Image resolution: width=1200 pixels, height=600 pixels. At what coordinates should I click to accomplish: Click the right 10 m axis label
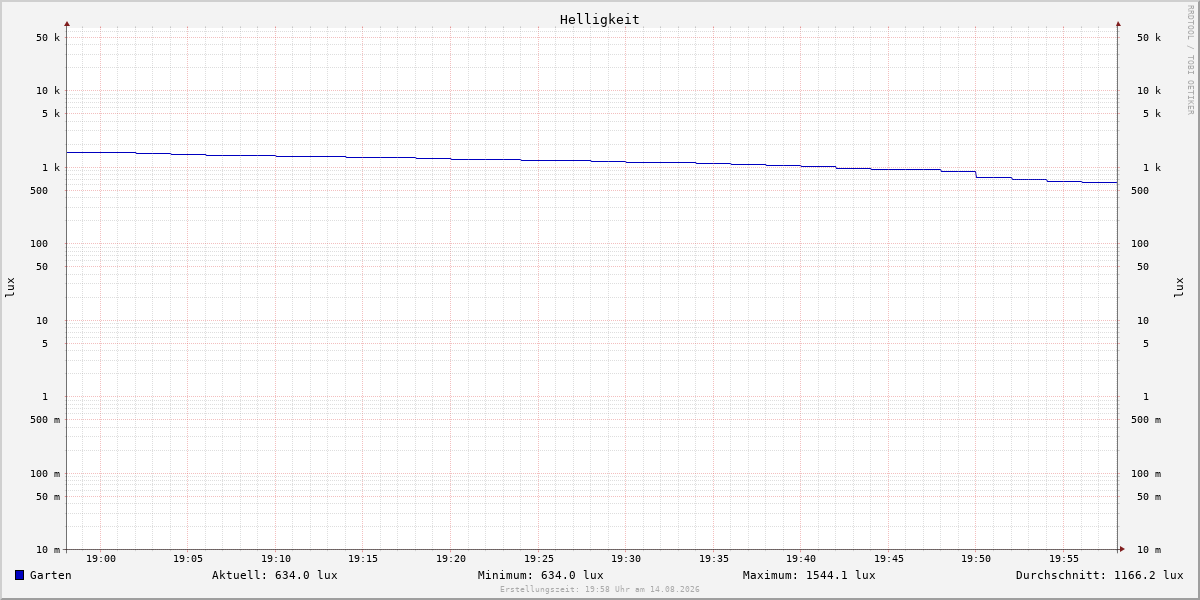[x=1149, y=549]
